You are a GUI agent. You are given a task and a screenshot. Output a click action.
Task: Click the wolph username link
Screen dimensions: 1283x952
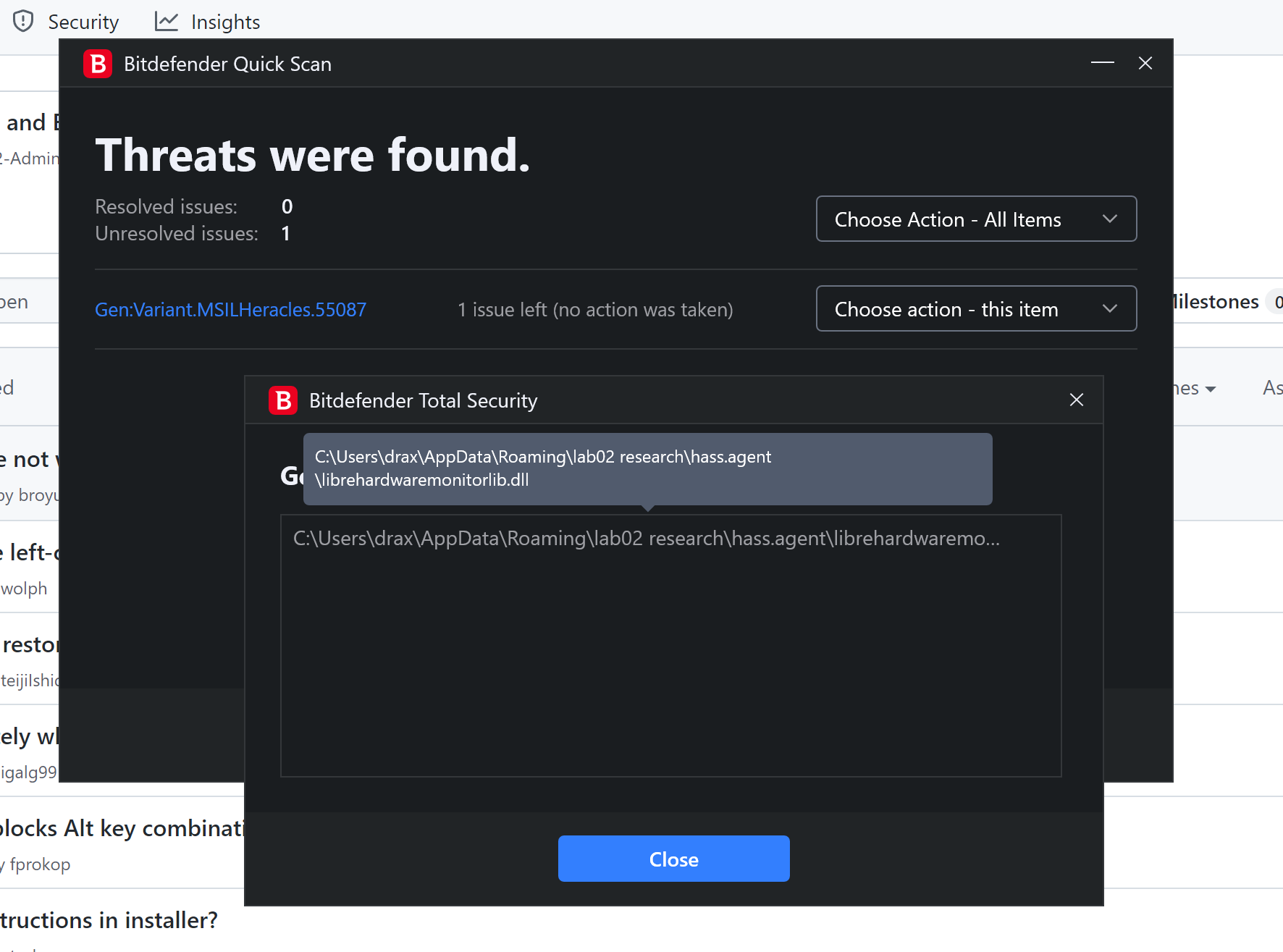pos(25,588)
